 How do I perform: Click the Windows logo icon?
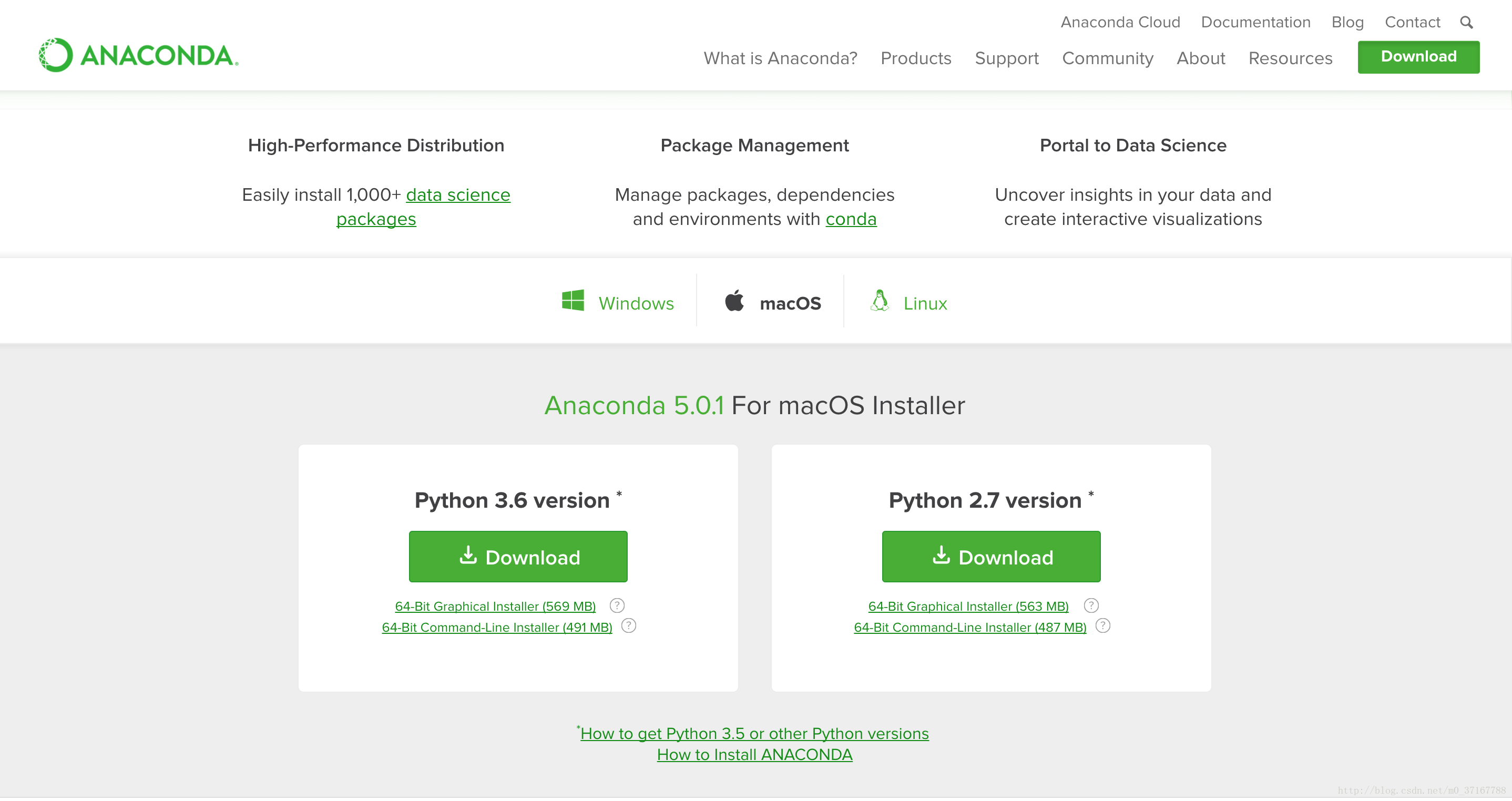pyautogui.click(x=573, y=301)
